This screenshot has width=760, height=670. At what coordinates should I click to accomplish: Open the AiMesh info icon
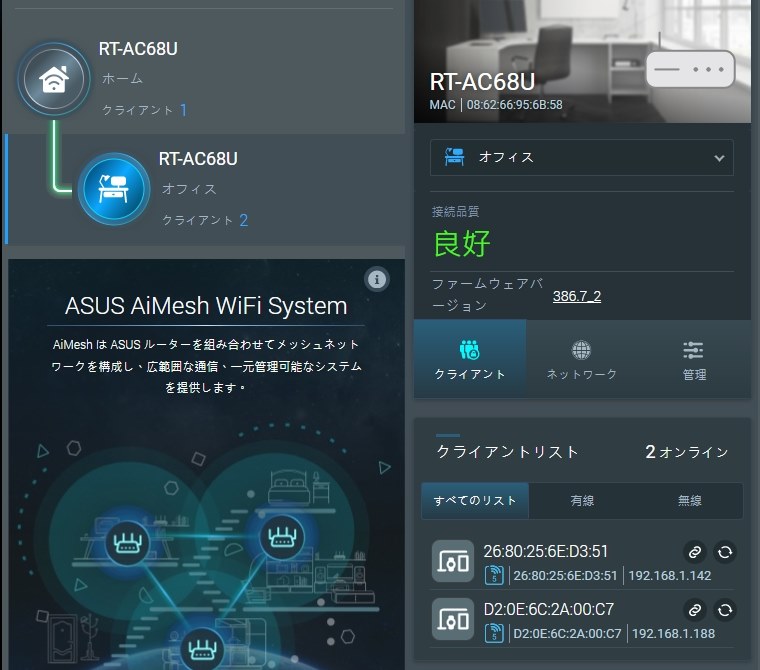click(377, 280)
